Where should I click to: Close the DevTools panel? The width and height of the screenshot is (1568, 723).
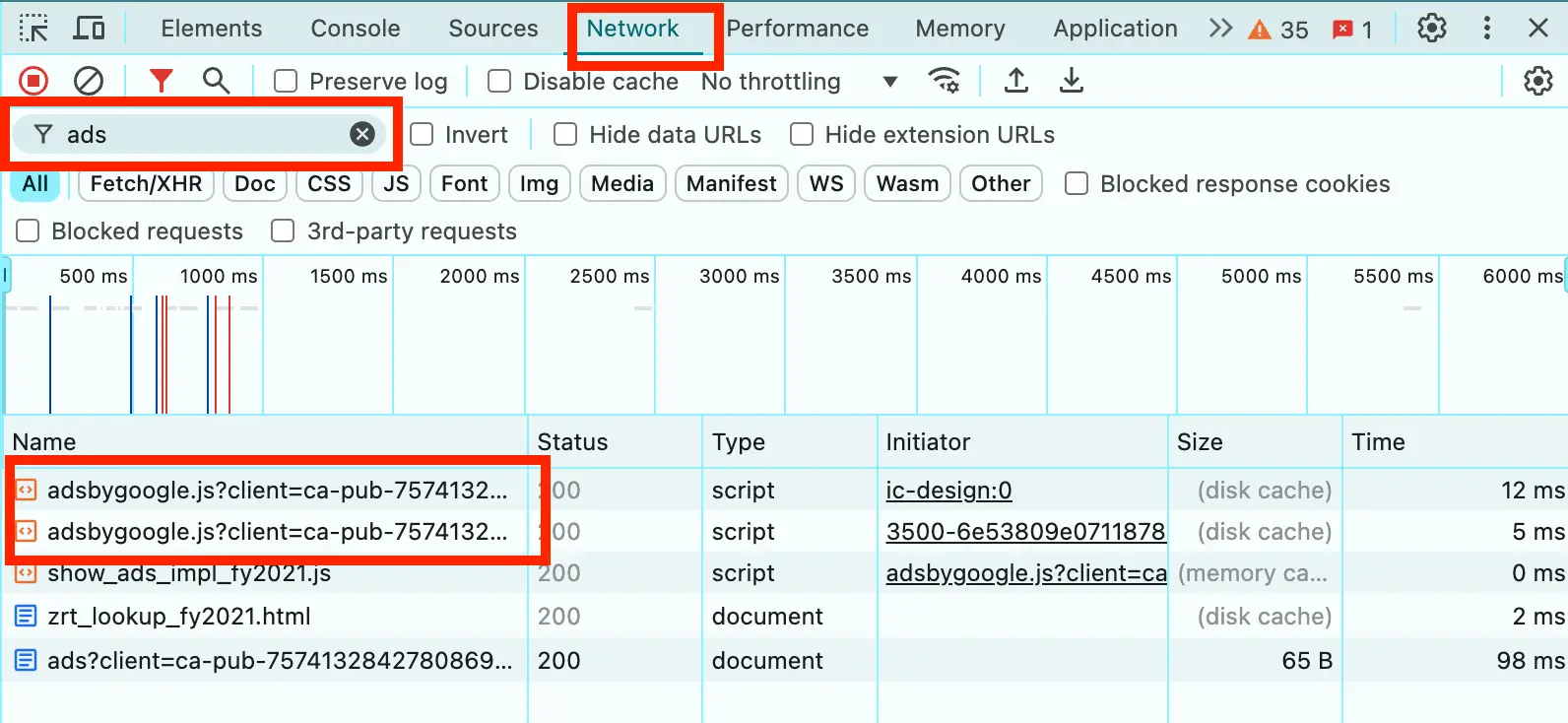(x=1537, y=29)
